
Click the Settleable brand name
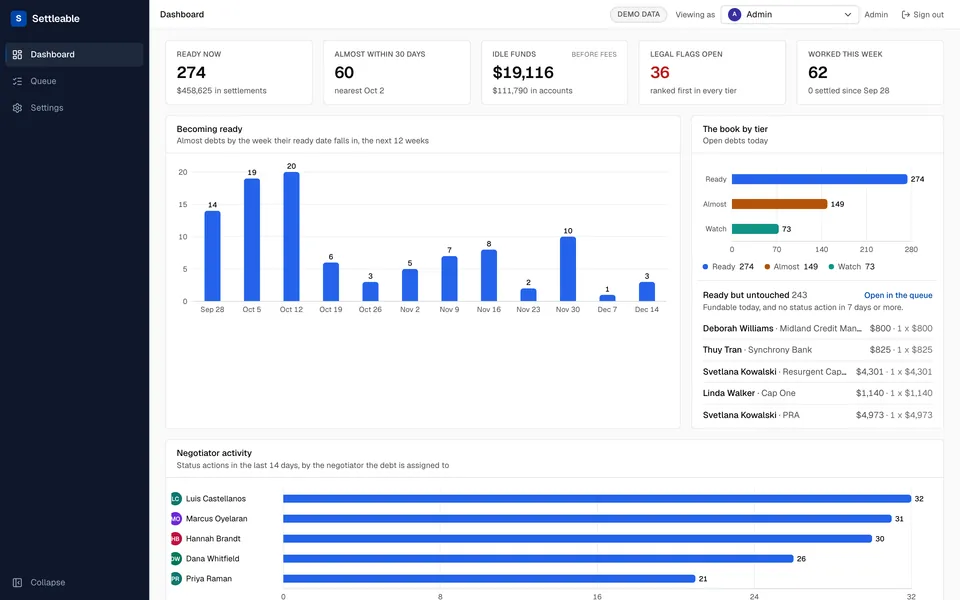click(56, 18)
